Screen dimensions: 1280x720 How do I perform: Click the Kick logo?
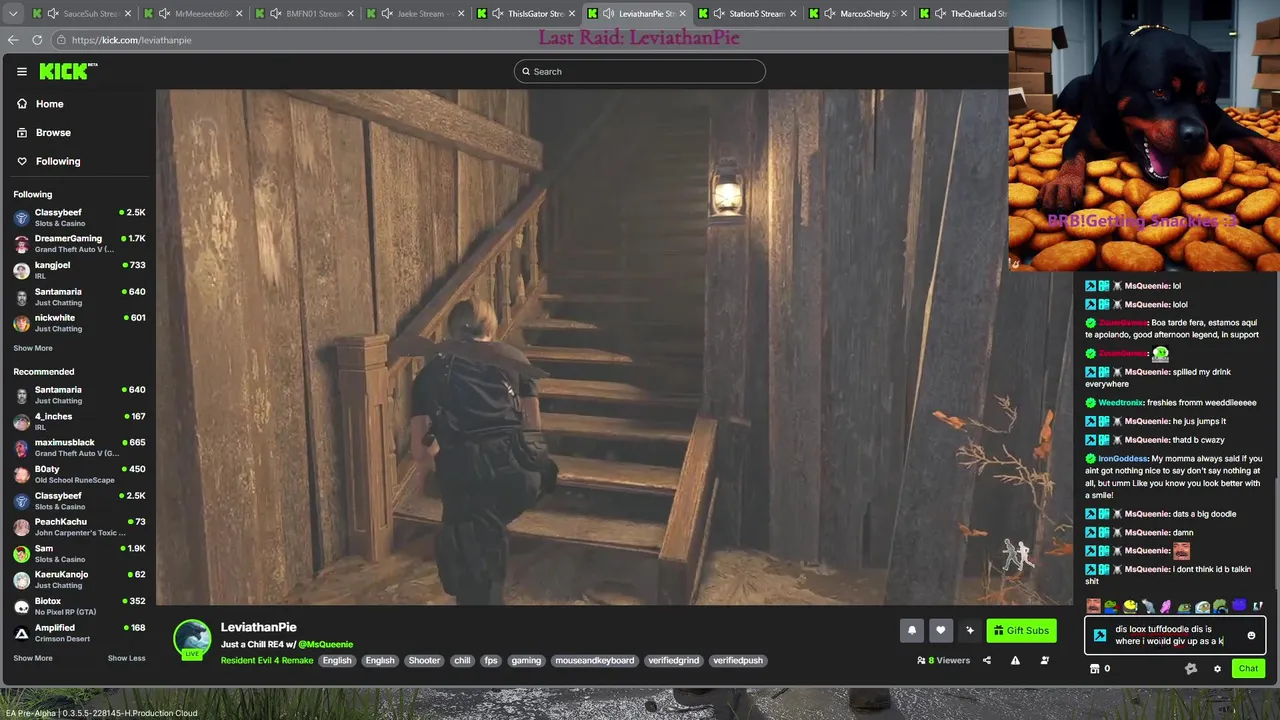point(68,71)
